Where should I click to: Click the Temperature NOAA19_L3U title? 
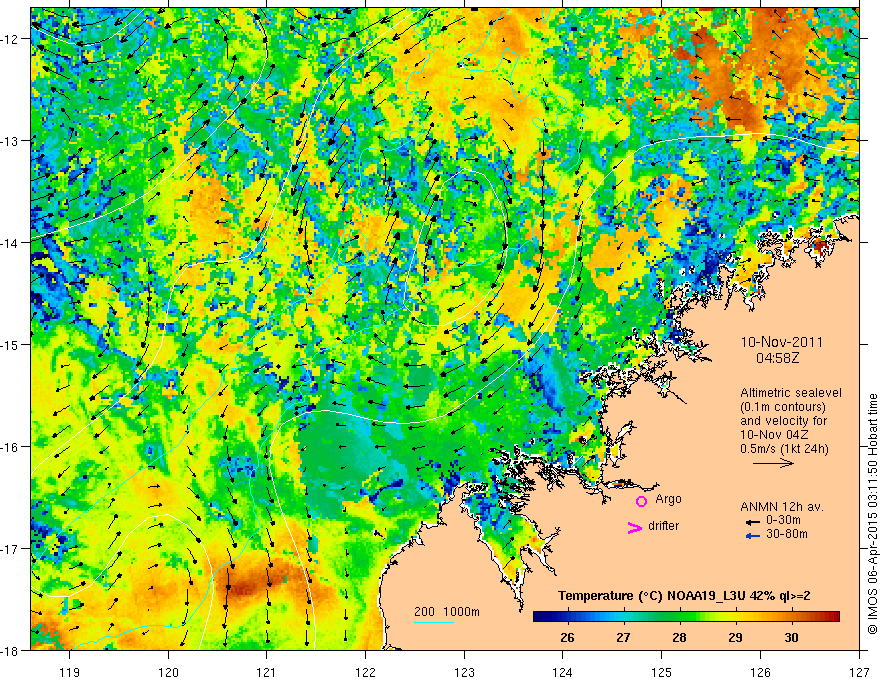(684, 596)
